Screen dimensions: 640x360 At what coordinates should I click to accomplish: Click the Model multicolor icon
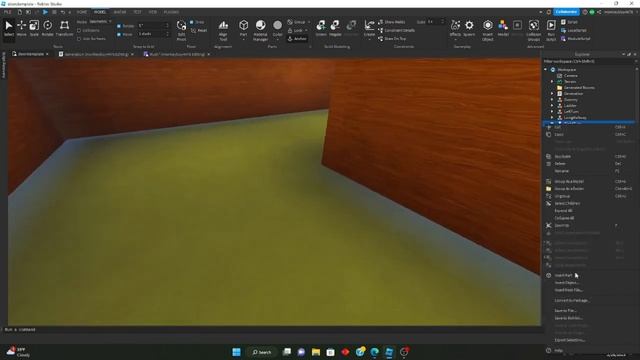(503, 29)
